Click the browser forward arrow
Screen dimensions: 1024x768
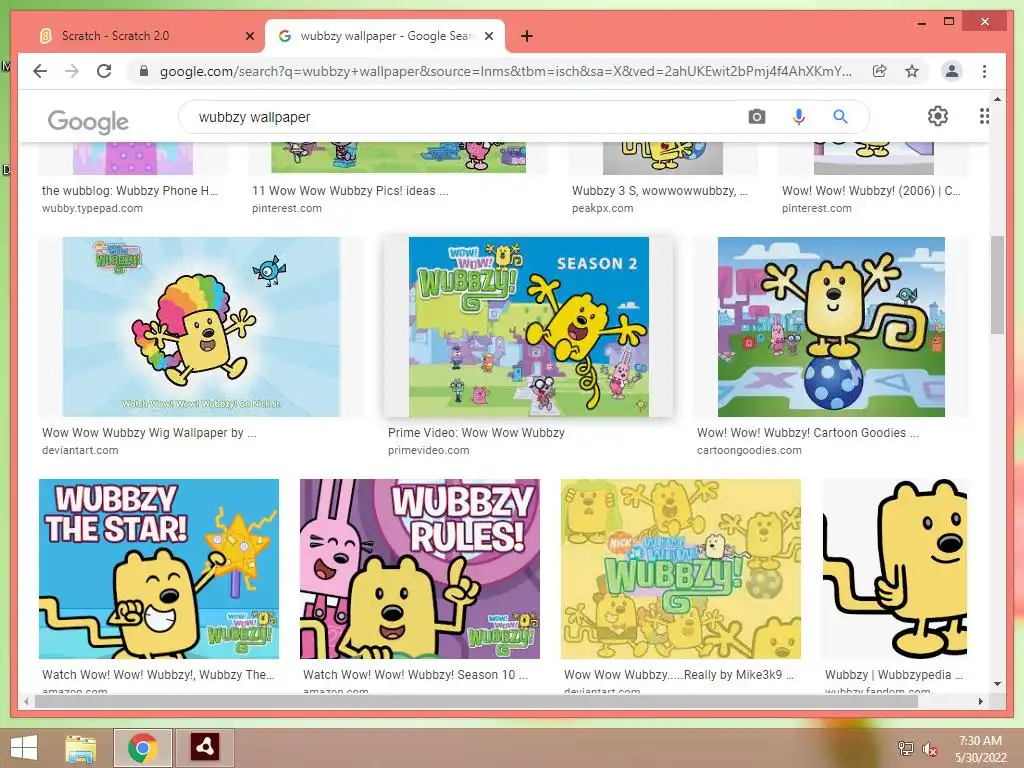pos(72,71)
